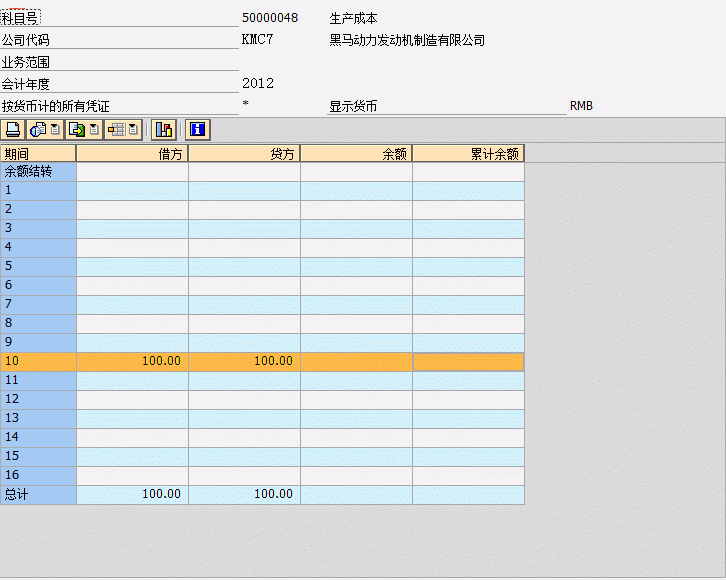Select the period 11 row label
Screen dimensions: 726x580
click(x=38, y=380)
